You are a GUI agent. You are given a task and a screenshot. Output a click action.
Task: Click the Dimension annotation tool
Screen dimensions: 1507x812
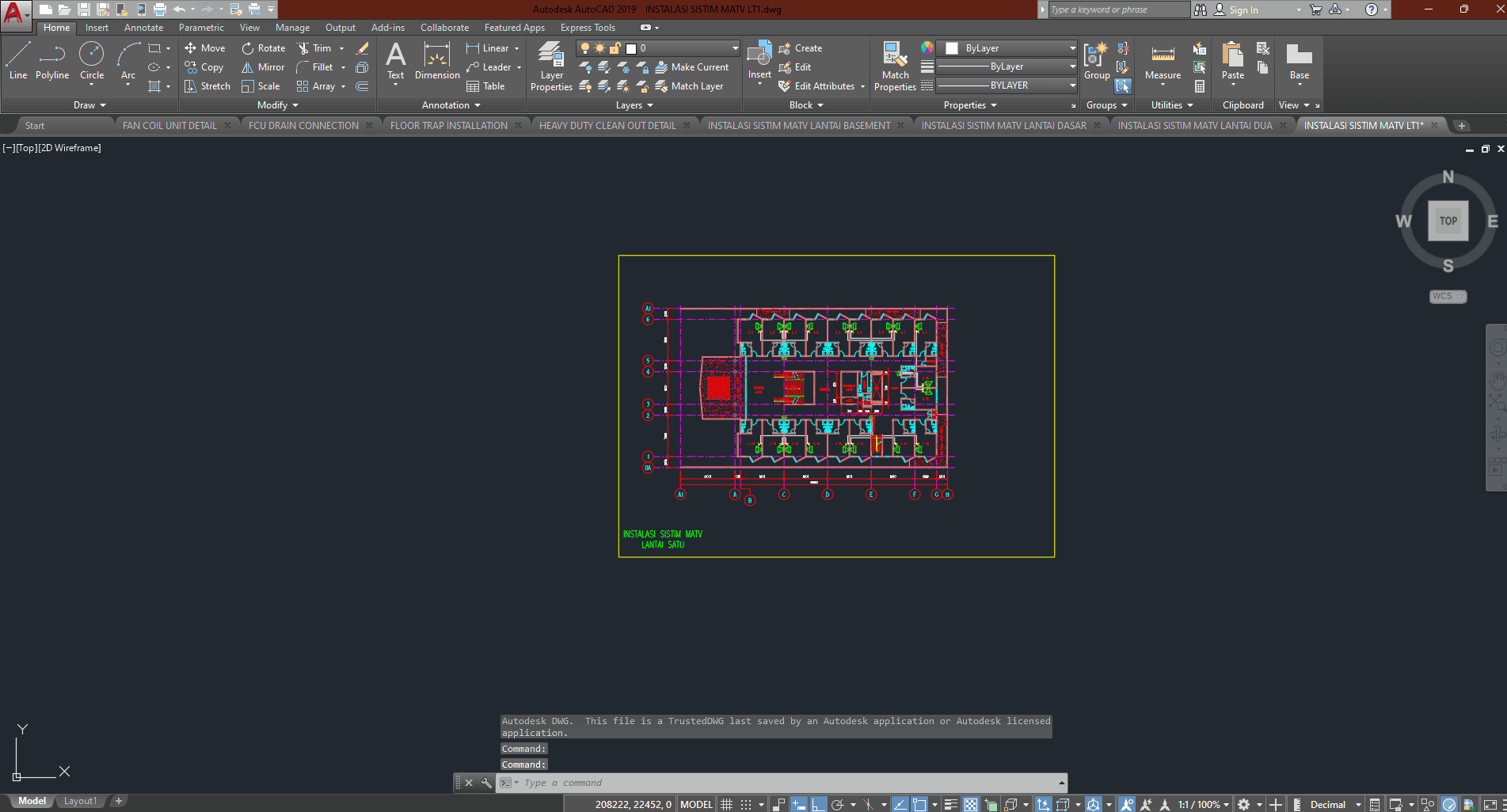(x=437, y=61)
